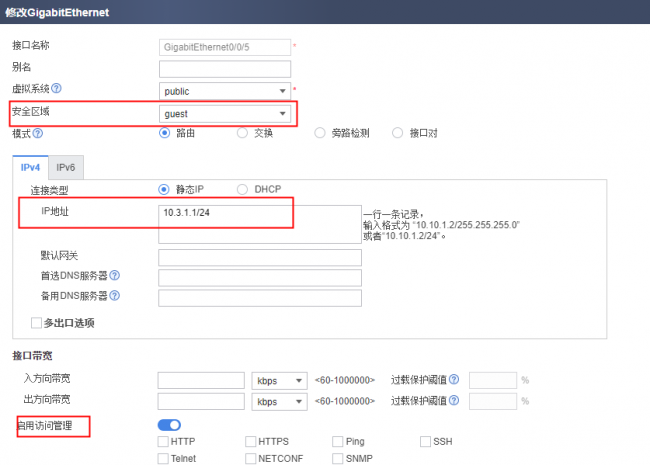The height and width of the screenshot is (465, 650).
Task: Select the 路由 mode radio button
Action: [165, 133]
